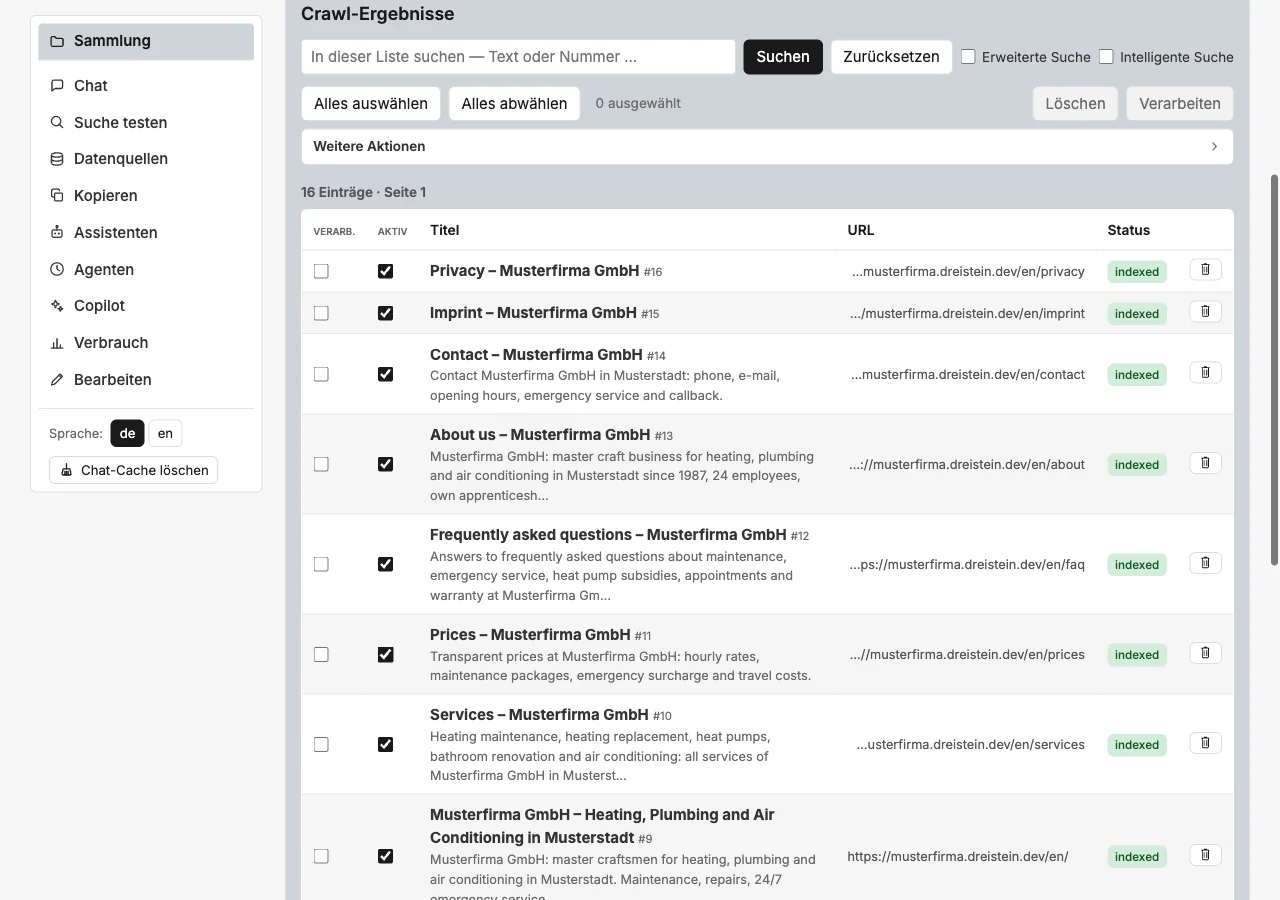Open the Bearbeiten sidebar item
This screenshot has height=900, width=1280.
146,380
